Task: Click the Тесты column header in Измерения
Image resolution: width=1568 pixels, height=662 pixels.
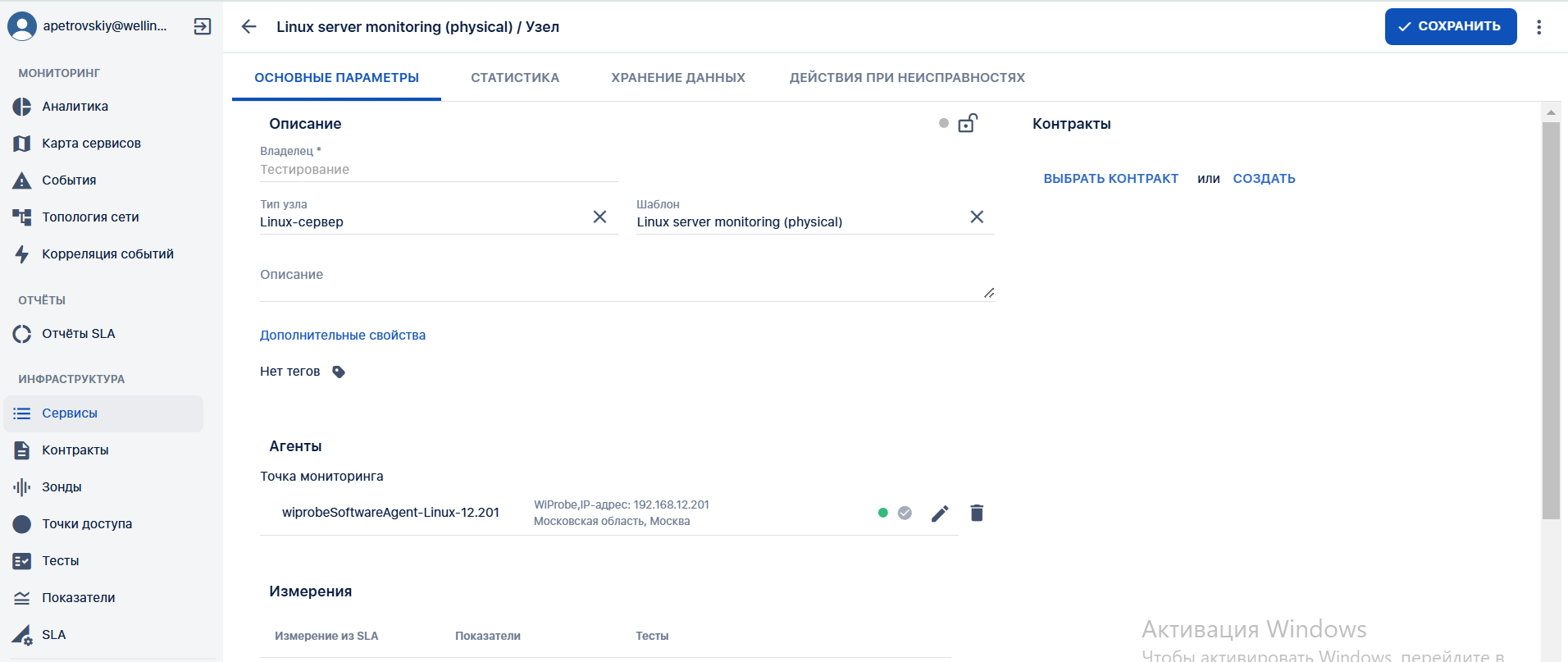Action: click(652, 636)
